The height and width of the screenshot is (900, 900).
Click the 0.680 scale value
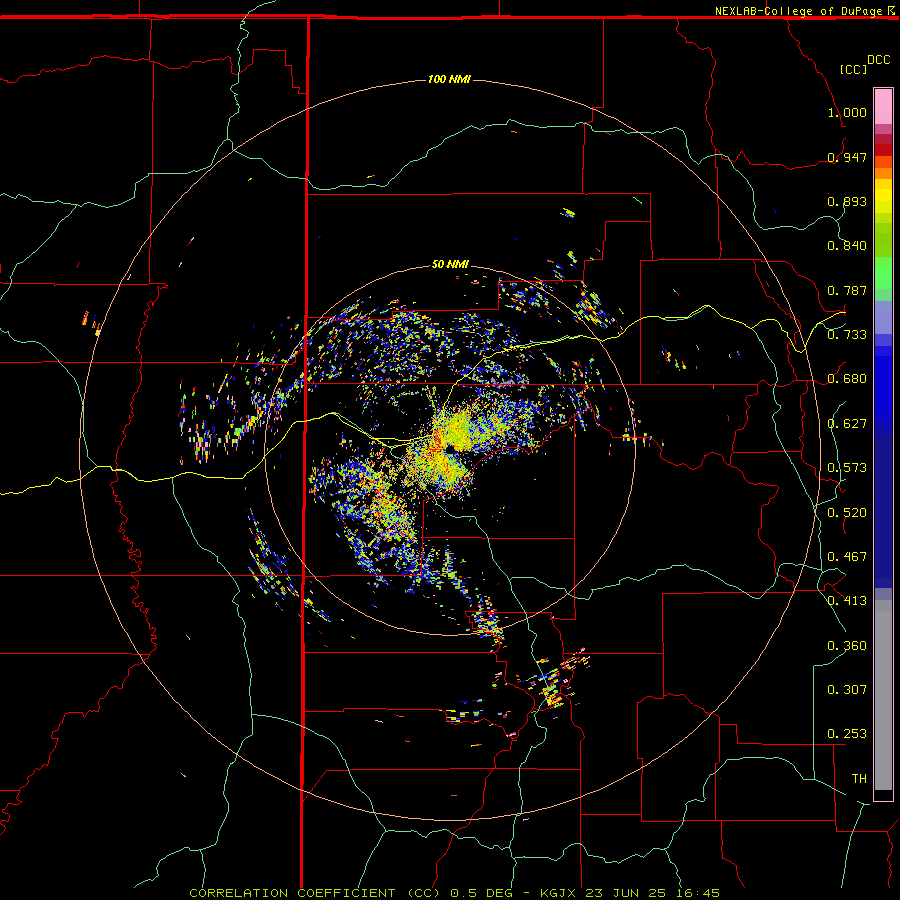tap(847, 379)
